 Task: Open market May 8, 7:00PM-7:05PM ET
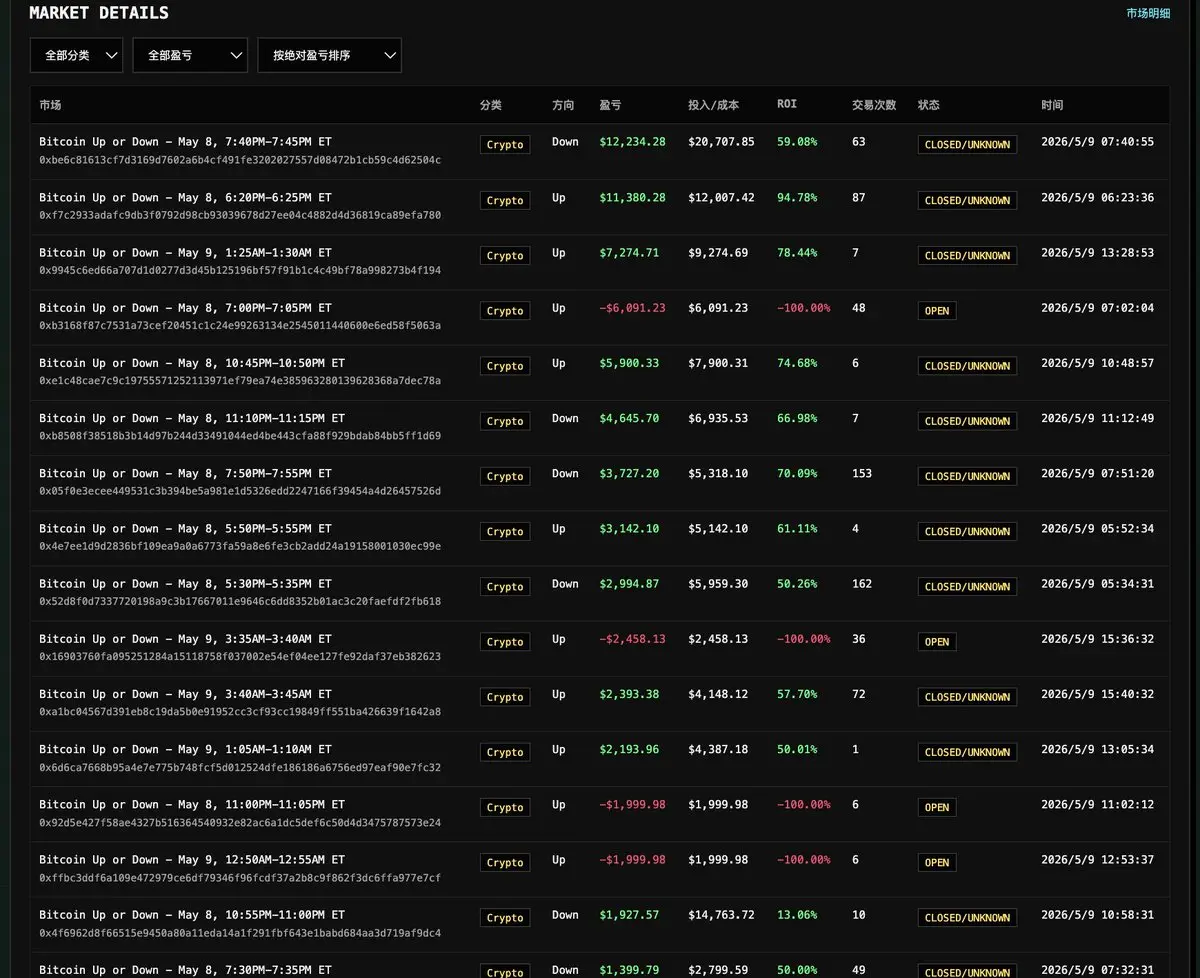[185, 308]
